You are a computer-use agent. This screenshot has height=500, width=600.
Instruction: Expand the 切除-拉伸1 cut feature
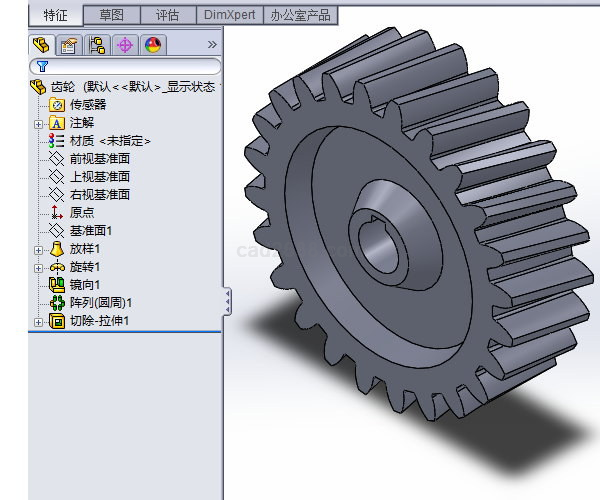click(39, 321)
